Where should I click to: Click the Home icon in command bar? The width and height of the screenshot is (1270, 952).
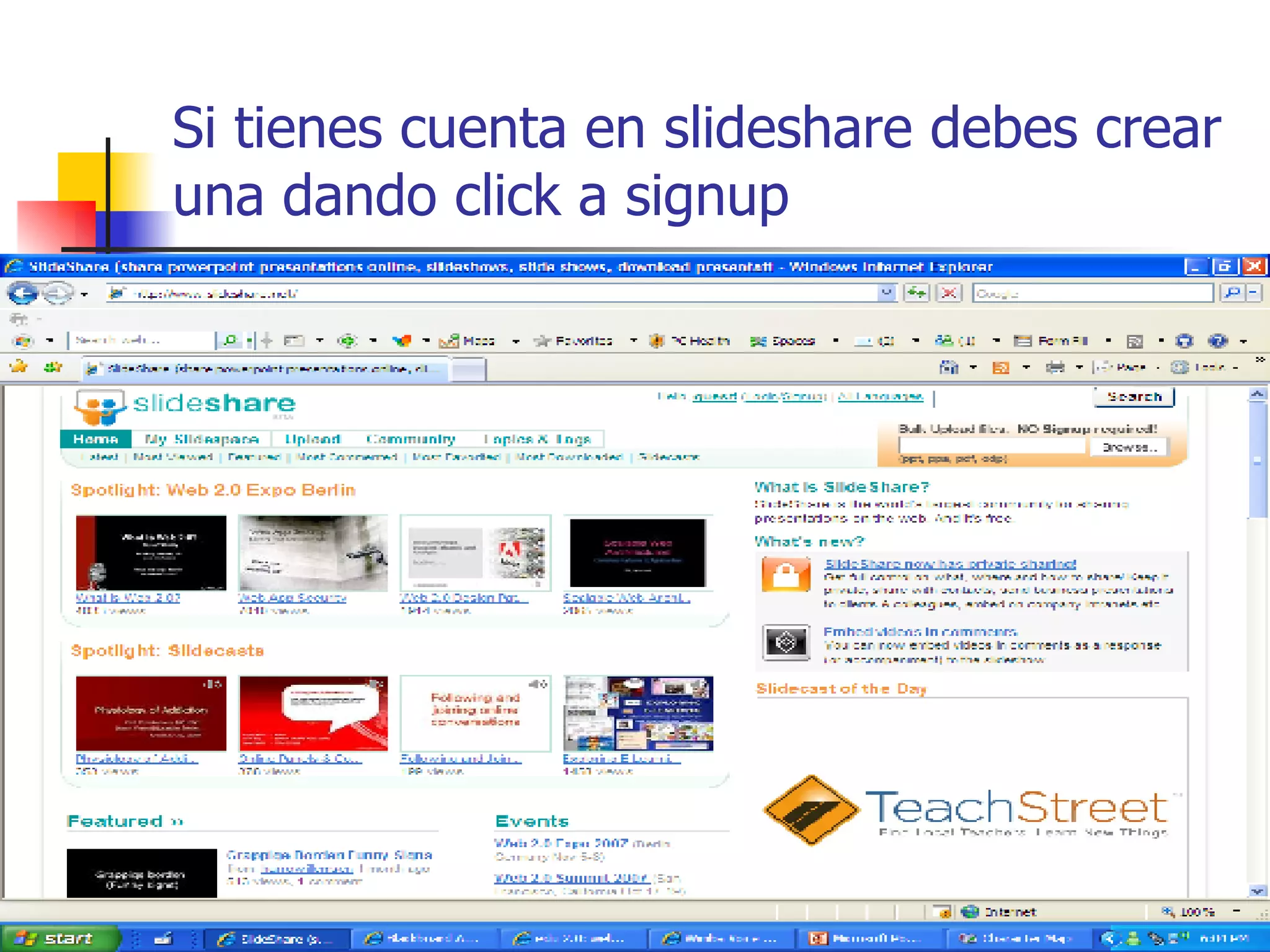click(949, 368)
